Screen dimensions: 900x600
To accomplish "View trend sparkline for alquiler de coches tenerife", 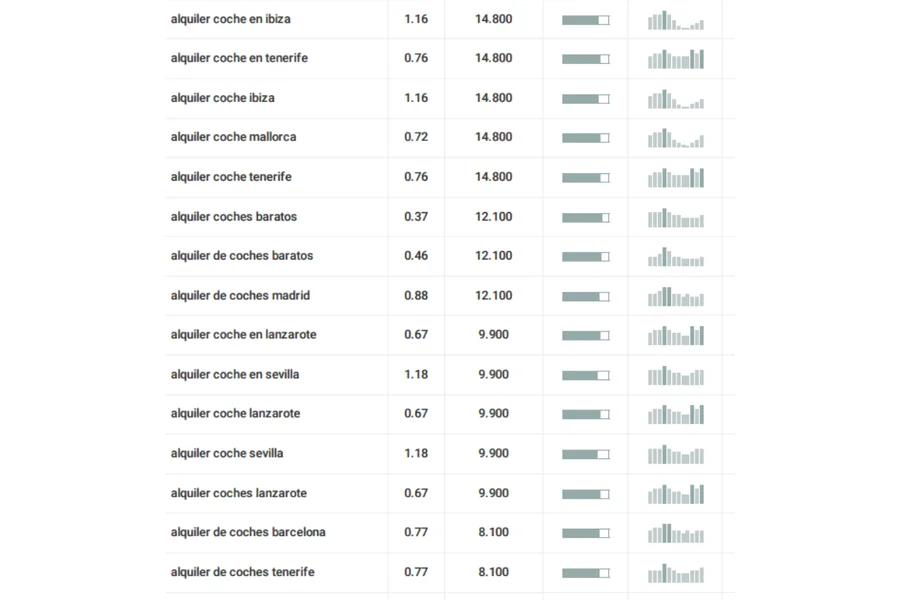I will (675, 574).
